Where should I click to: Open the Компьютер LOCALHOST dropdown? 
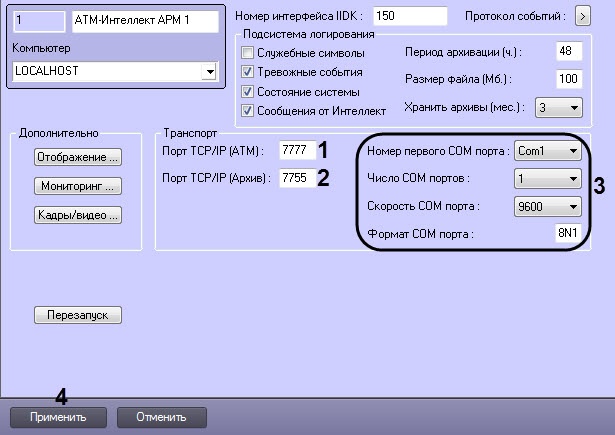click(209, 72)
